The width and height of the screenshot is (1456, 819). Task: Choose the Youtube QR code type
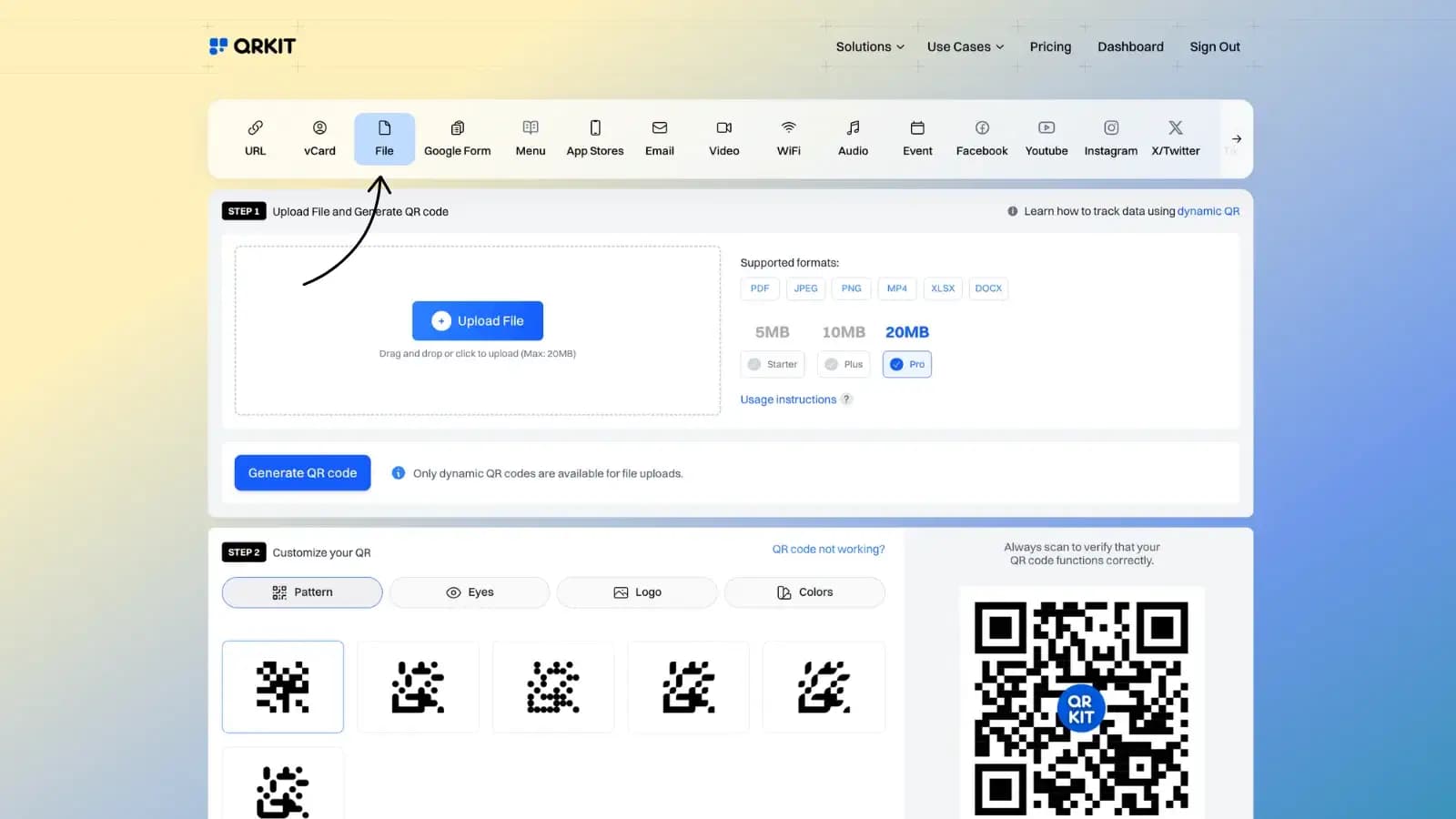(1046, 137)
